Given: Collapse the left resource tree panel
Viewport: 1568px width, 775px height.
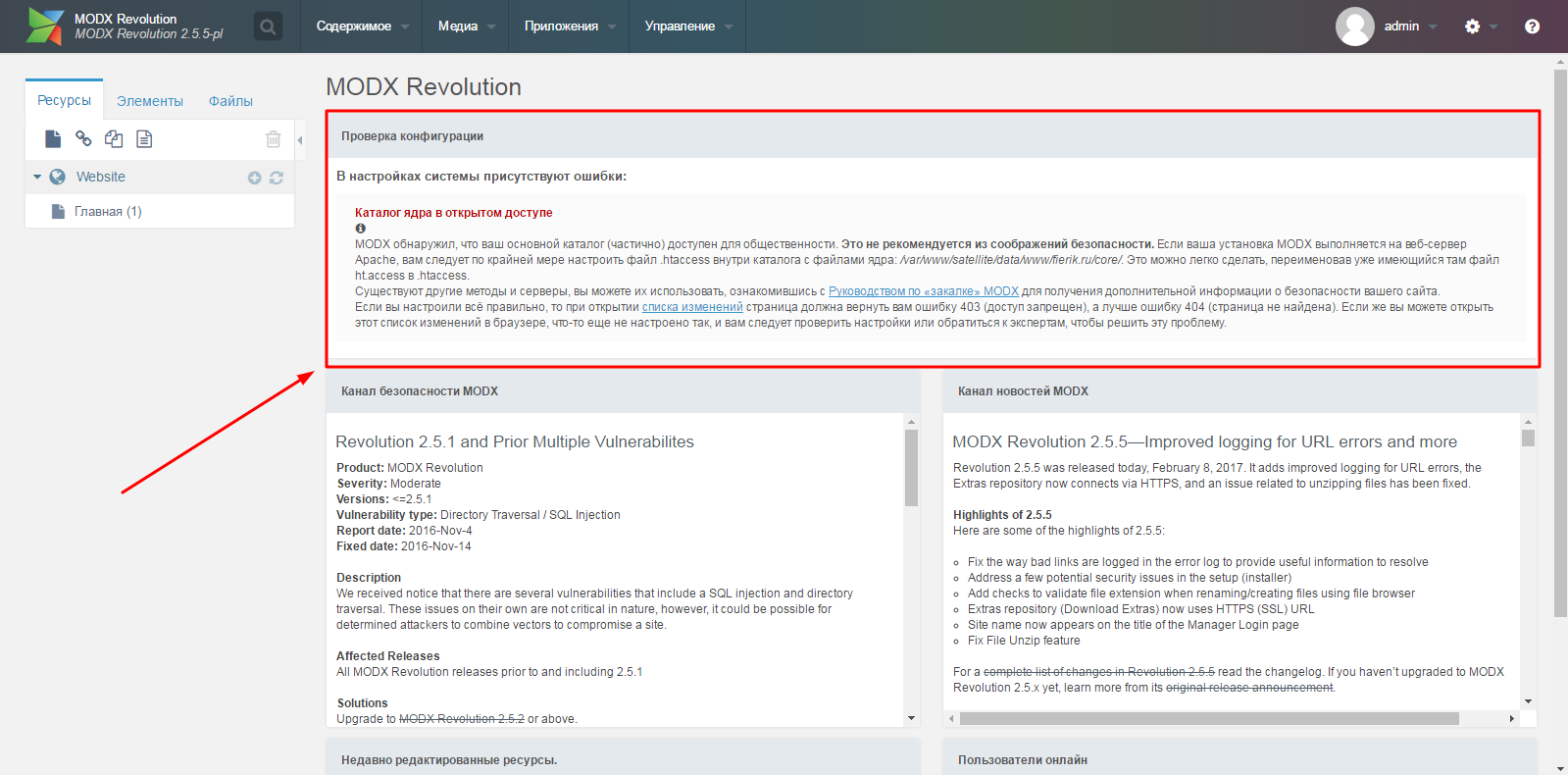Looking at the screenshot, I should point(300,140).
